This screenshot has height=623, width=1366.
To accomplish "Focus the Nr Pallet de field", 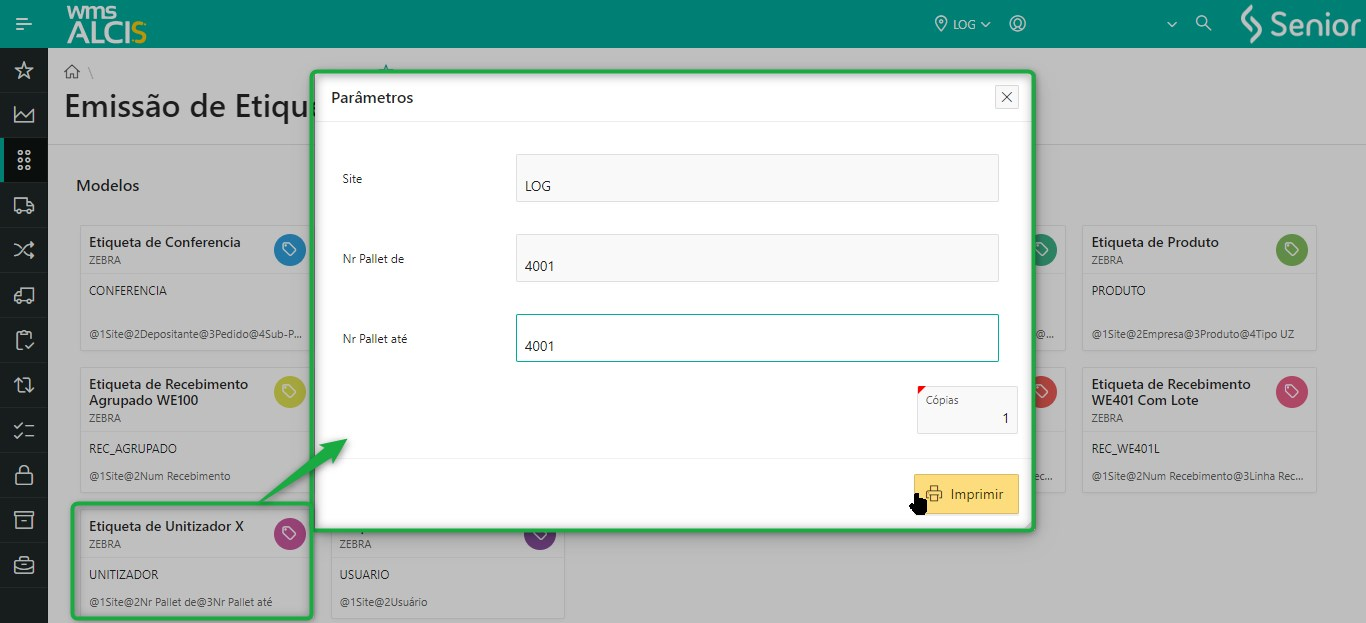I will 757,258.
